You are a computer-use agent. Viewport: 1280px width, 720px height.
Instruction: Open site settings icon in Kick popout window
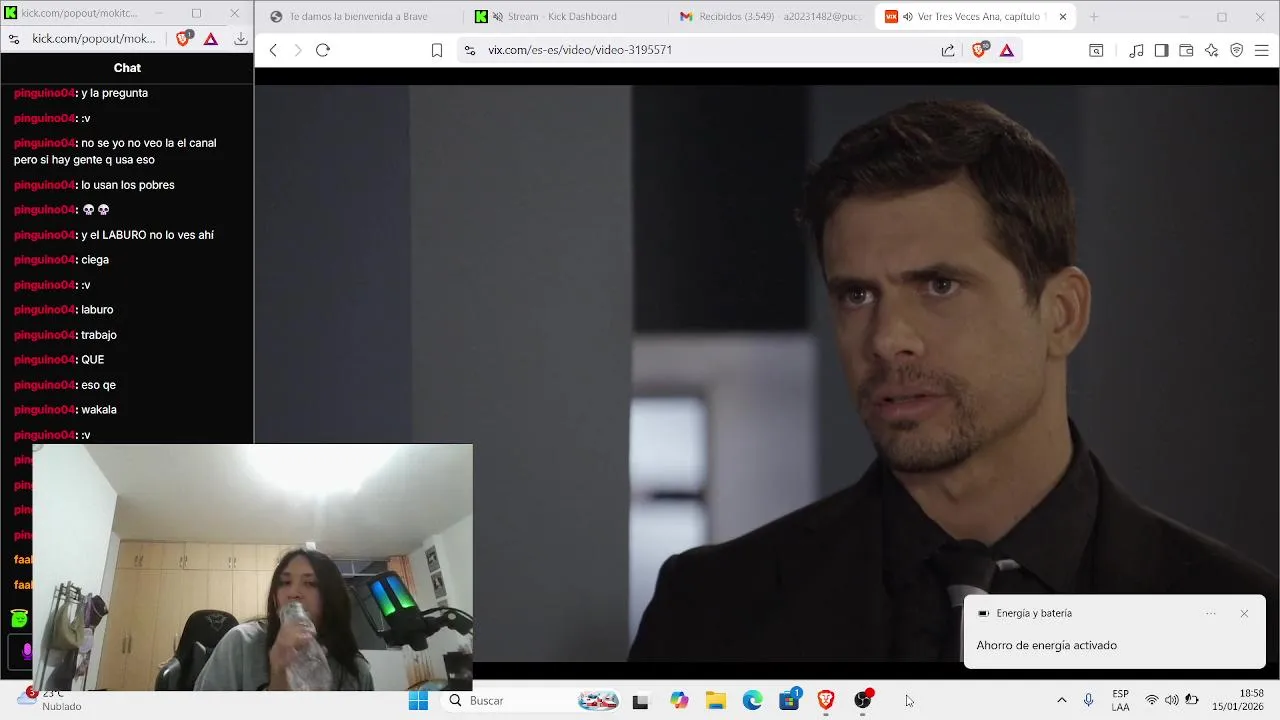coord(14,39)
